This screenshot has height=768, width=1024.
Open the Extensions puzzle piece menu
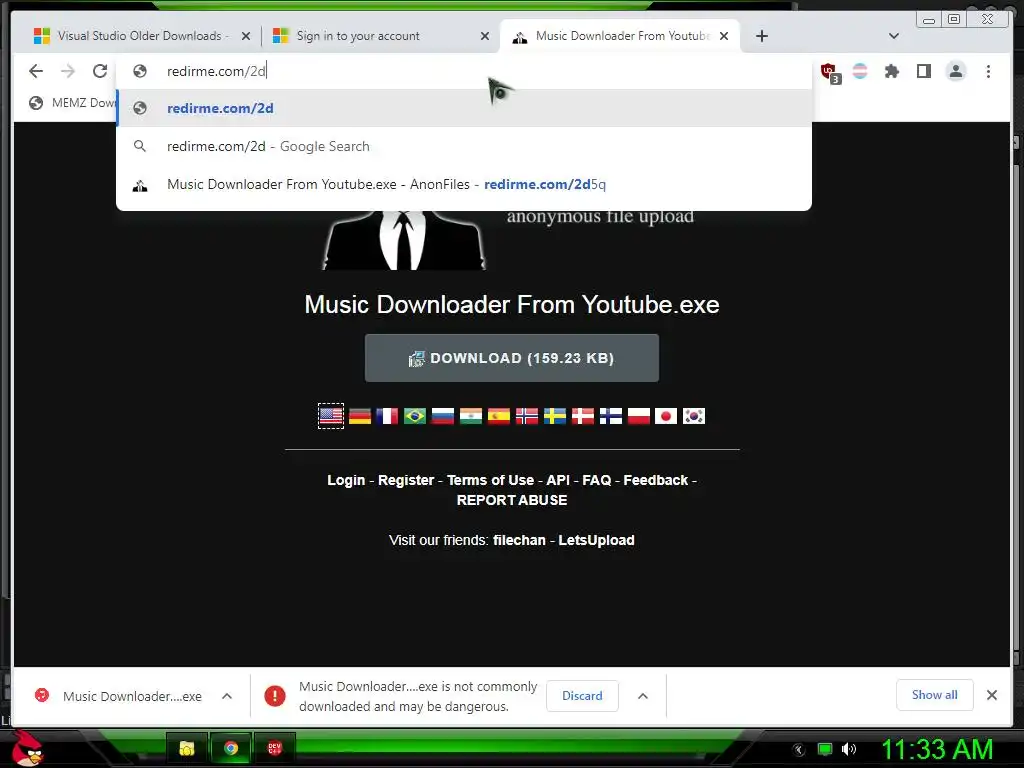tap(891, 71)
